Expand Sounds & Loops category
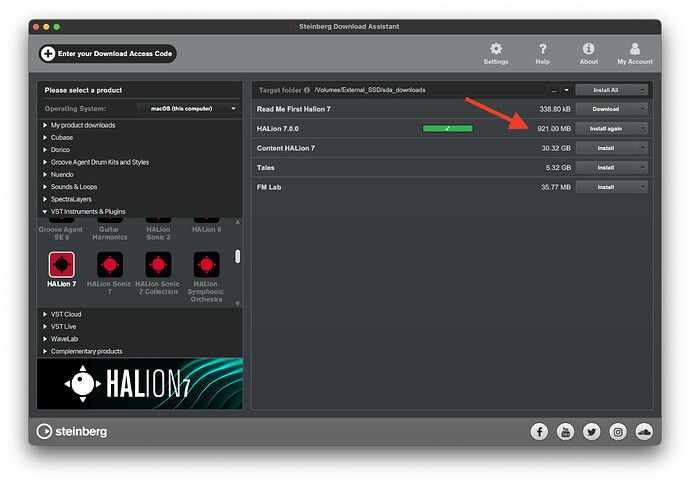 45,187
